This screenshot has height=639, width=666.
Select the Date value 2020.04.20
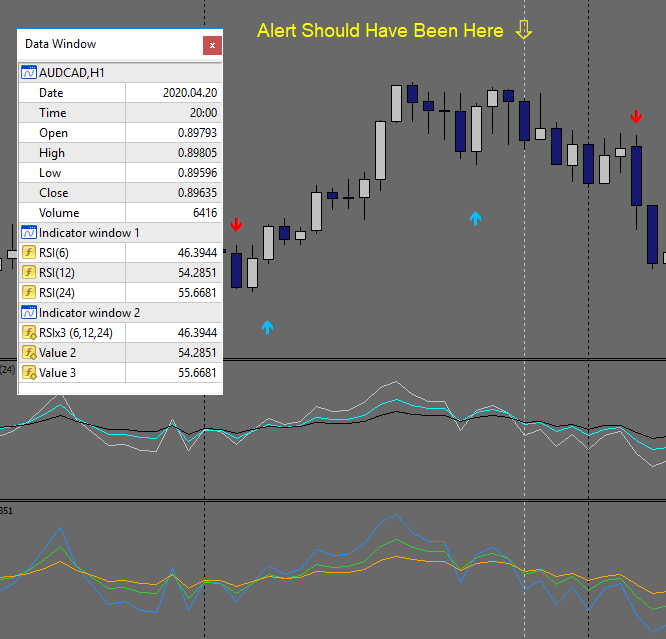(190, 93)
